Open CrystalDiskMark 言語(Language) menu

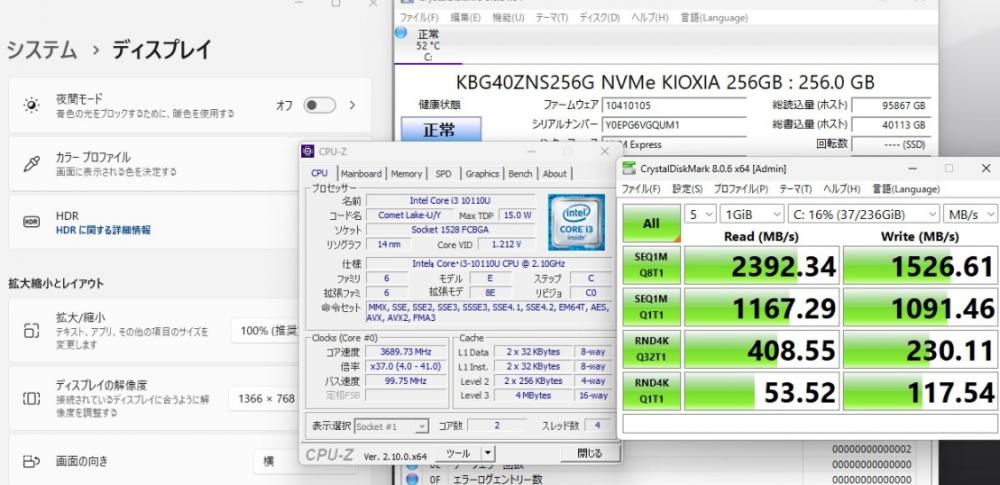(906, 189)
